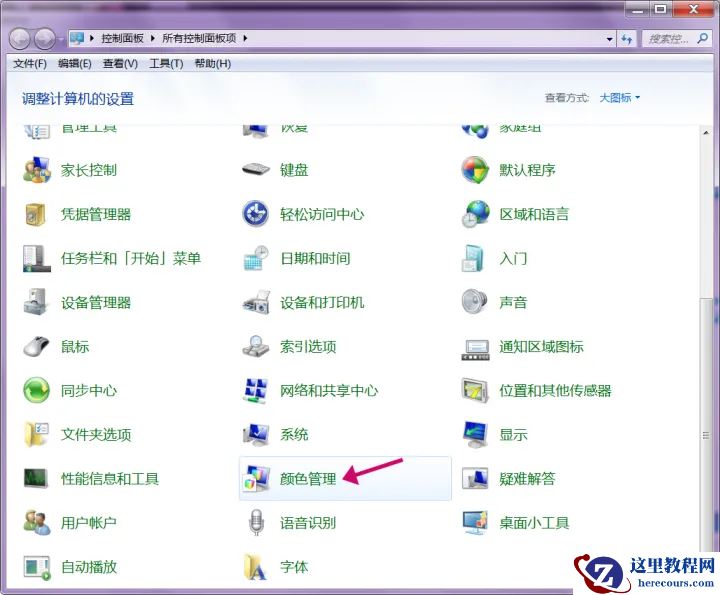Click the 系统 computer icon
Screen dimensions: 720x595
(256, 434)
